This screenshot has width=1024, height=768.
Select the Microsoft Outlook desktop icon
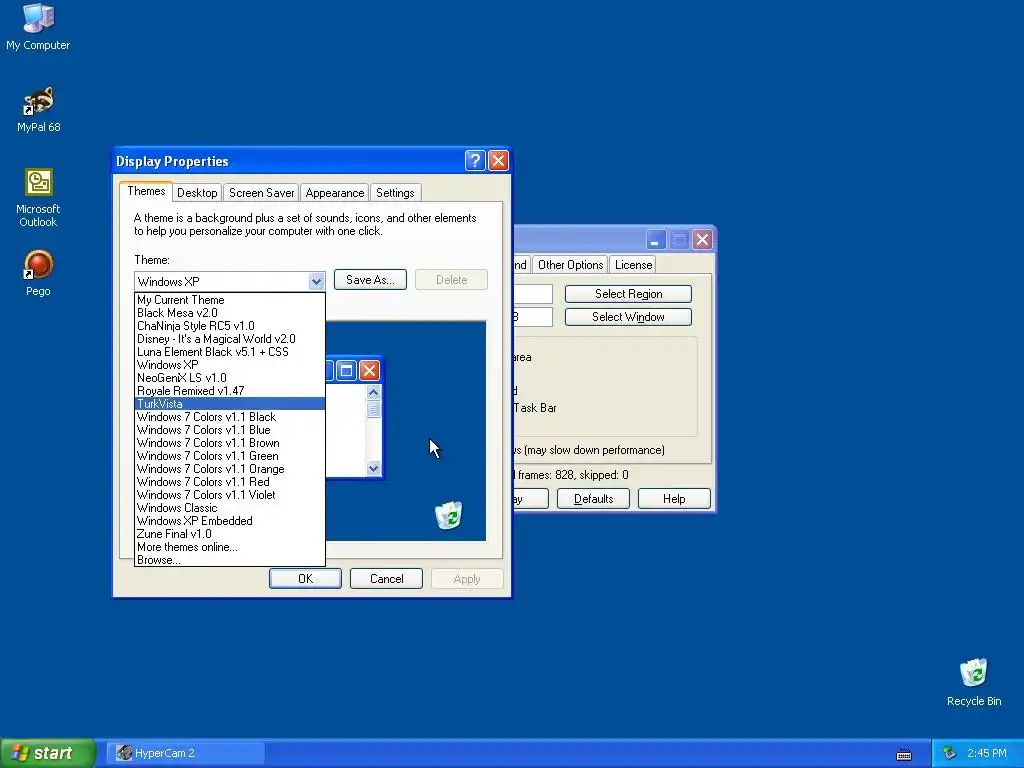(38, 198)
